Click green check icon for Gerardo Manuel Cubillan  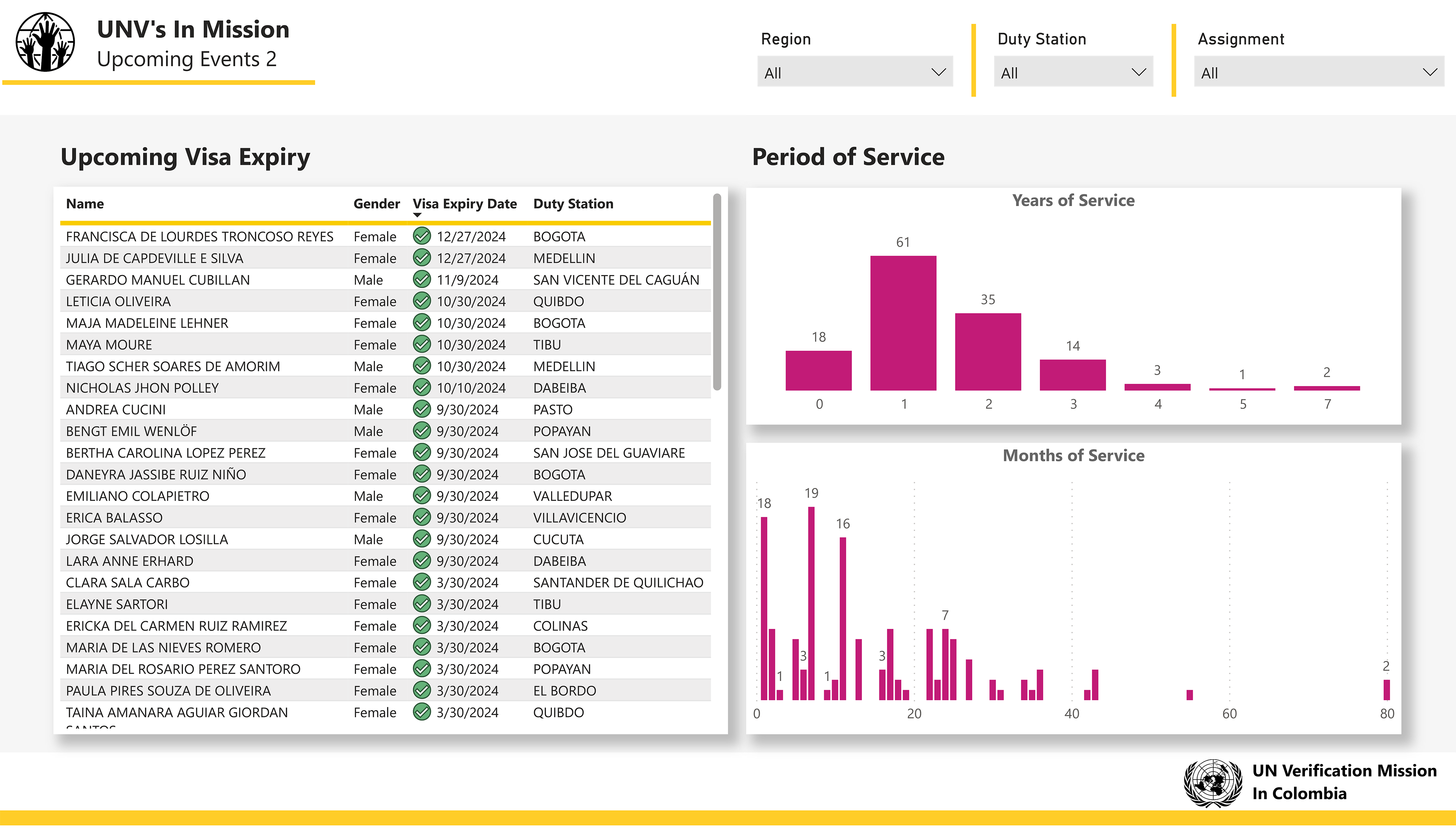pyautogui.click(x=422, y=280)
